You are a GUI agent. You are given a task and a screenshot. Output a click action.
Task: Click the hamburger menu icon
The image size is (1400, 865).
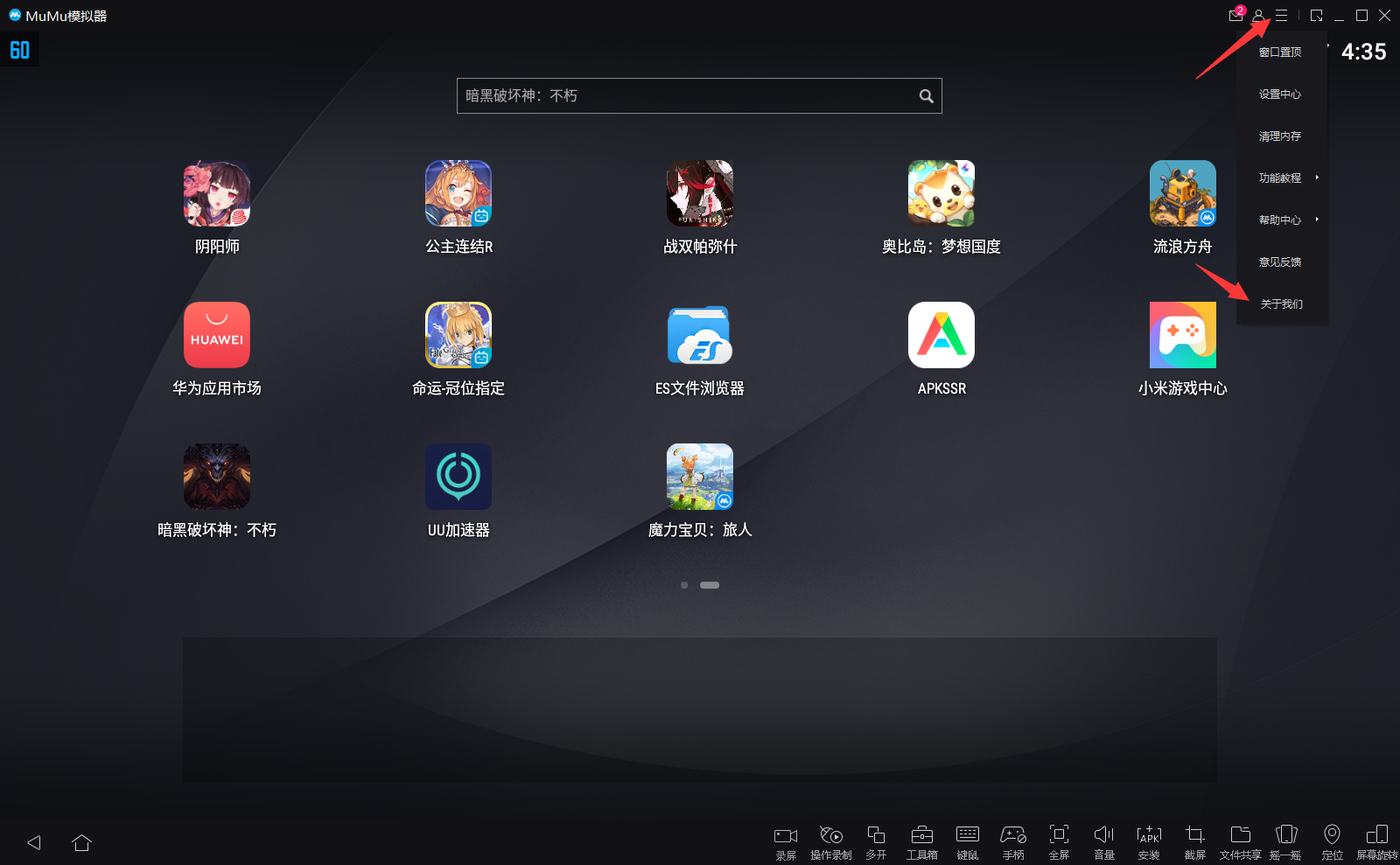click(x=1281, y=16)
